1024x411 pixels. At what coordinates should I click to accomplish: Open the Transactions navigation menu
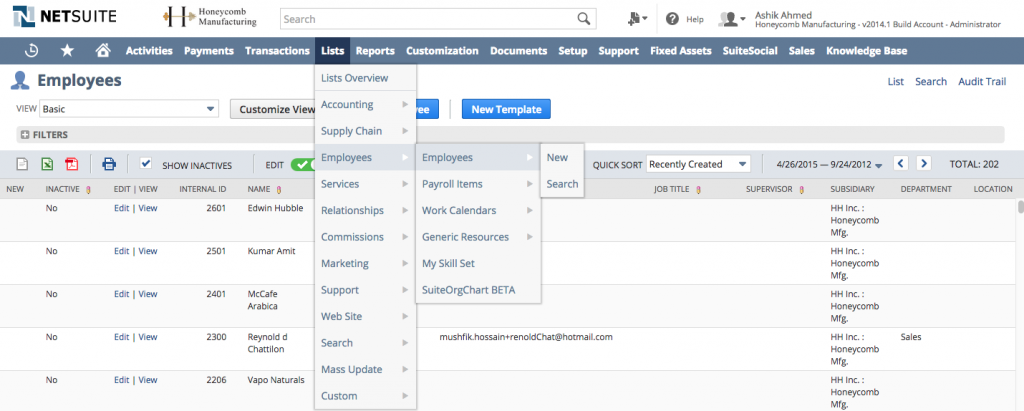click(277, 50)
